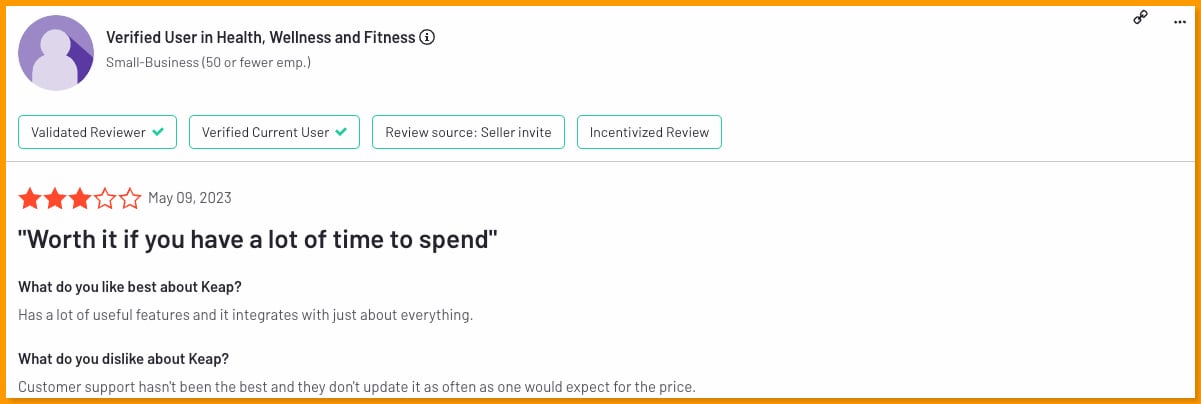Click the May 09, 2023 review date

pos(190,198)
